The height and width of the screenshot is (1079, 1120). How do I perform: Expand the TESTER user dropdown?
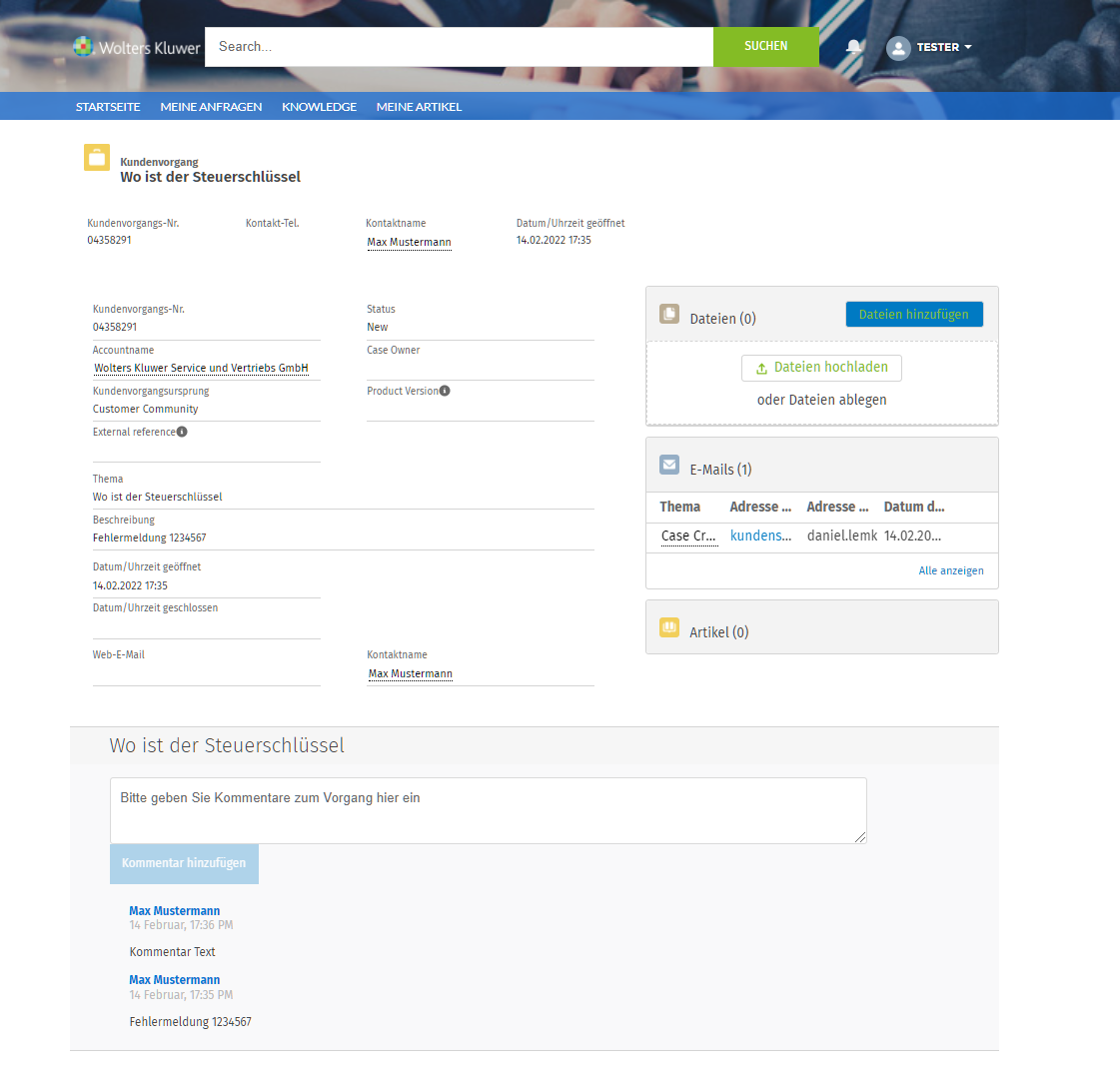(x=944, y=47)
